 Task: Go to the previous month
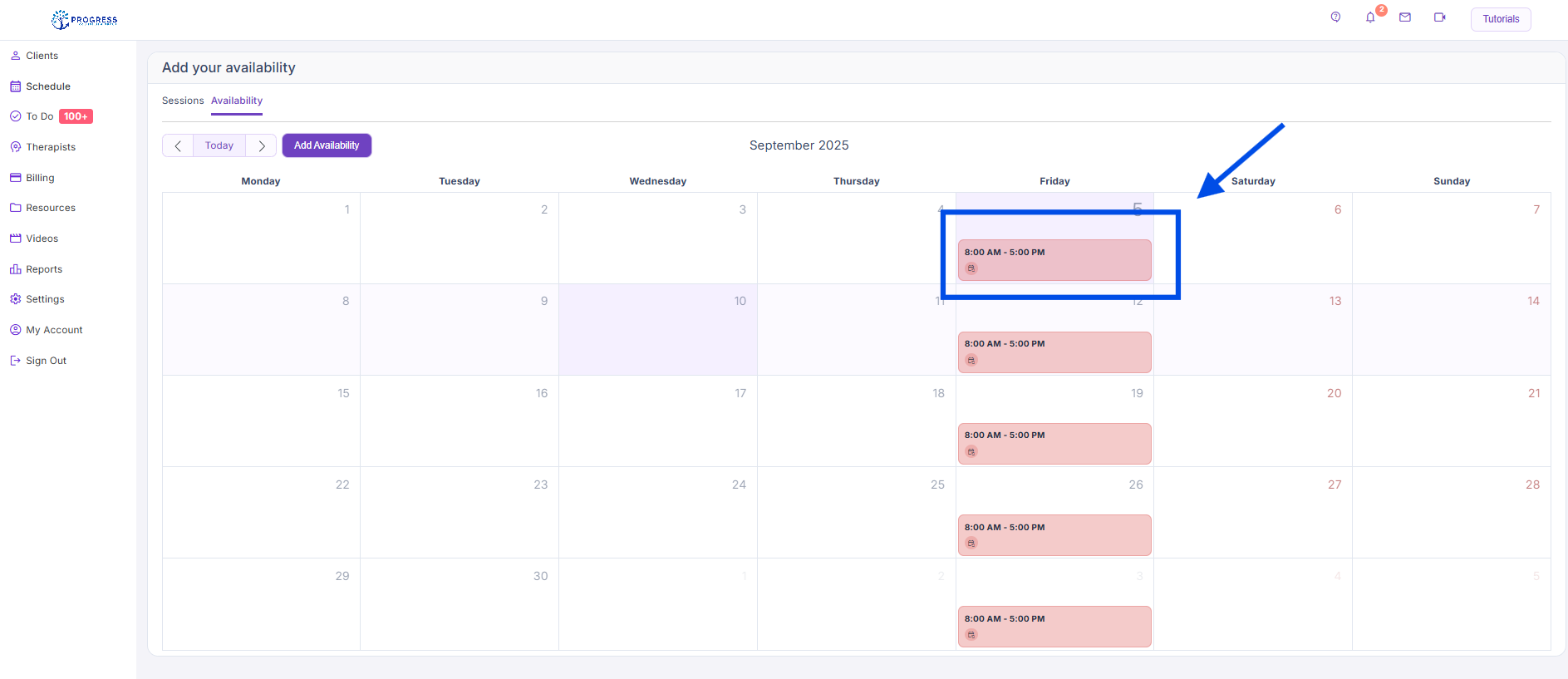[178, 145]
